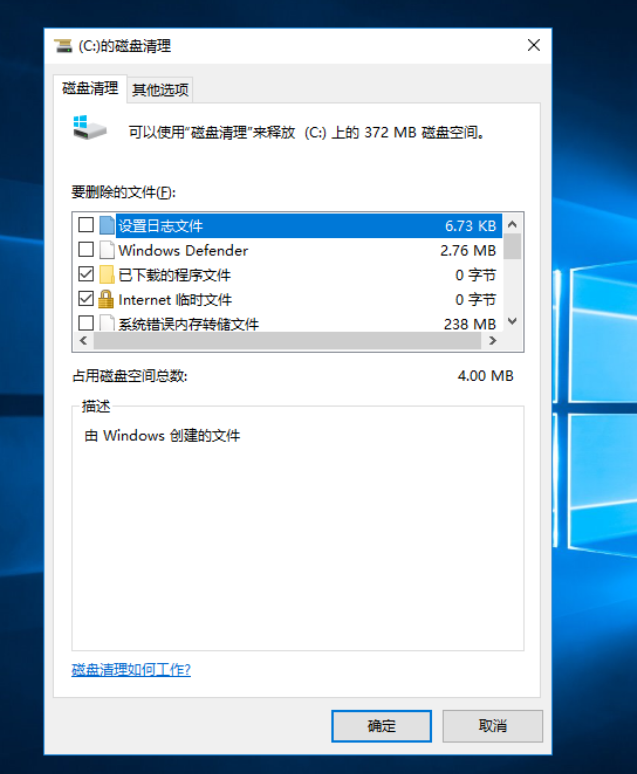637x774 pixels.
Task: Click the blue file icon for 设置日志文件
Action: point(107,226)
